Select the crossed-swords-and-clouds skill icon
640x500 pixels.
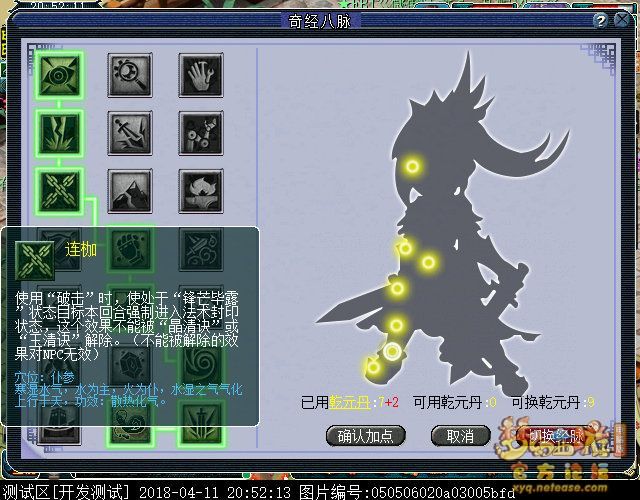(201, 249)
